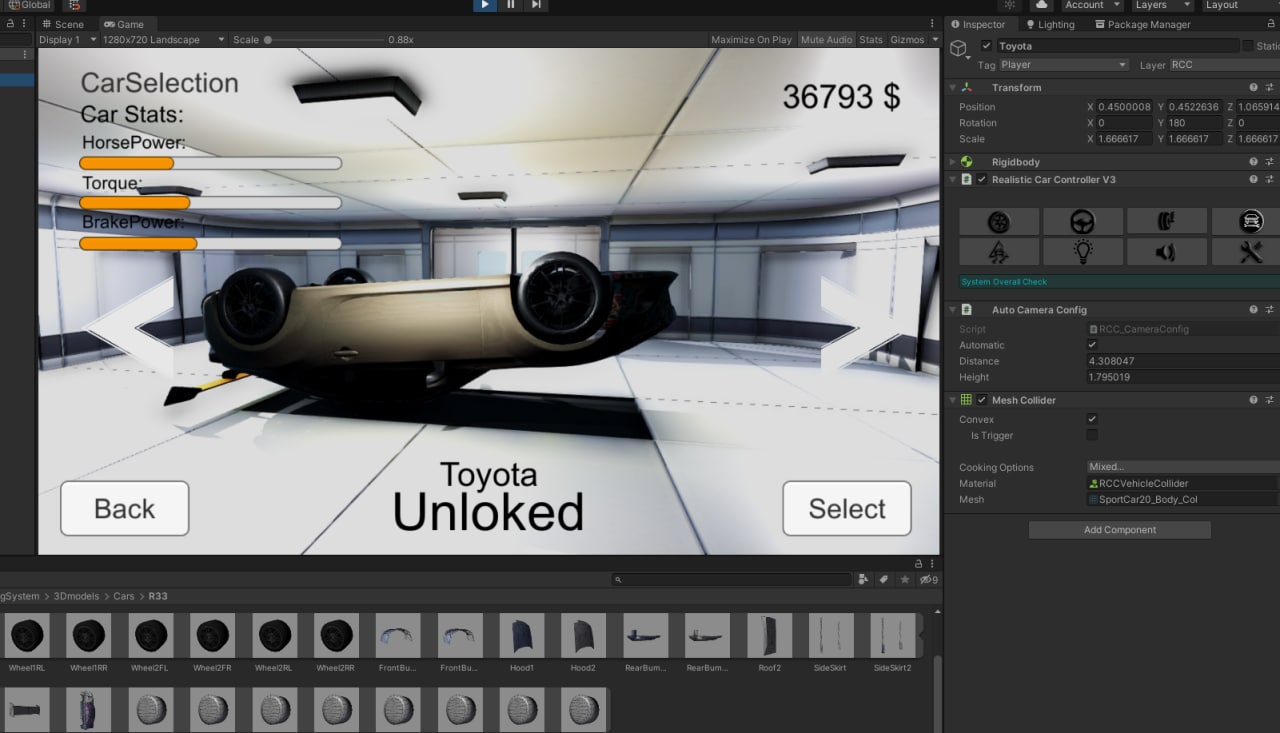
Task: Collapse the Transform component foldout
Action: [x=952, y=88]
